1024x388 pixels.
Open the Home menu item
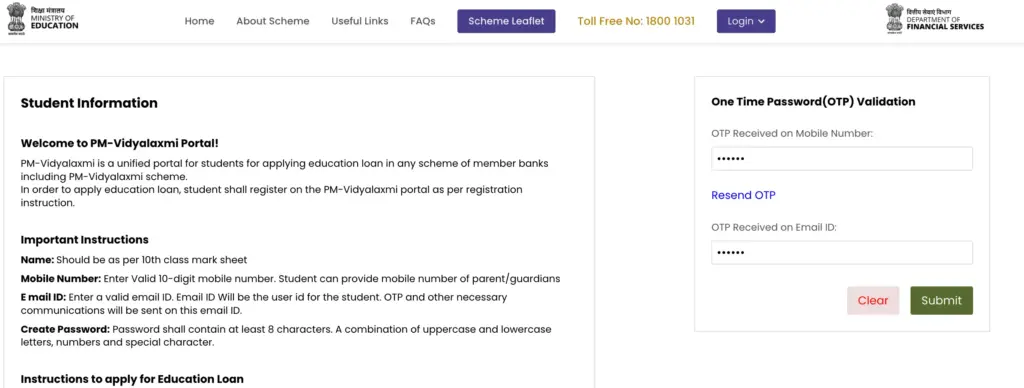tap(199, 21)
